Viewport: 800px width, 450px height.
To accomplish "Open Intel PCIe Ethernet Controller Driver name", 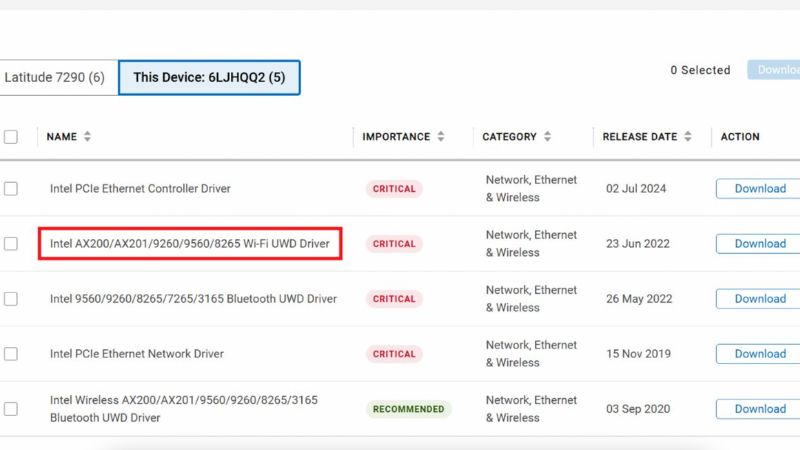I will pyautogui.click(x=140, y=189).
